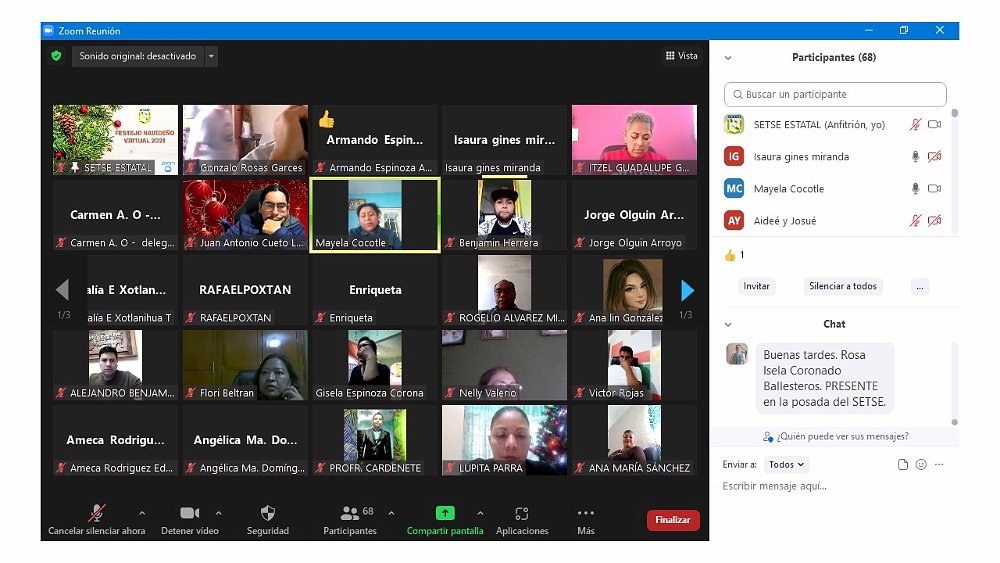Click the file attachment icon in chat
Viewport: 1000px width, 563px height.
[903, 465]
